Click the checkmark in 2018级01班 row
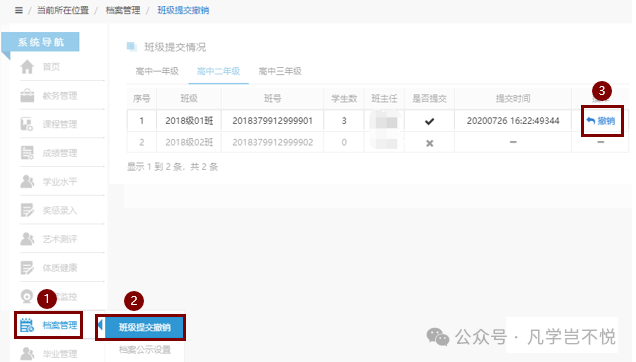The width and height of the screenshot is (636, 362). click(x=429, y=121)
